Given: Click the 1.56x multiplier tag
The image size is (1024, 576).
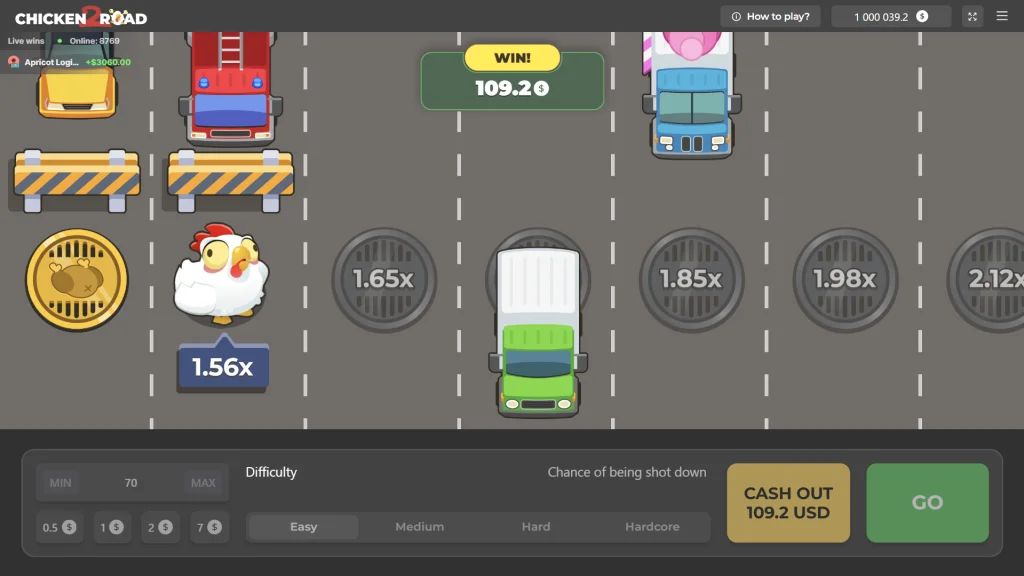Looking at the screenshot, I should click(x=223, y=364).
